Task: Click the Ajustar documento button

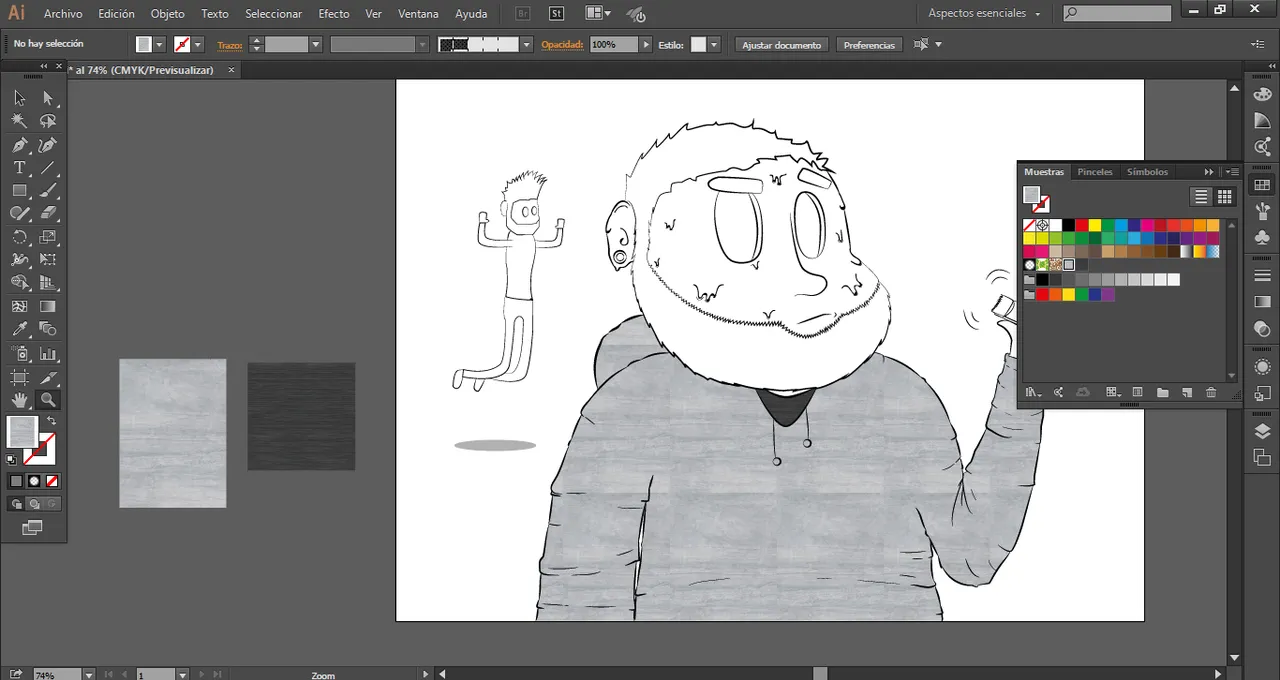Action: [781, 45]
